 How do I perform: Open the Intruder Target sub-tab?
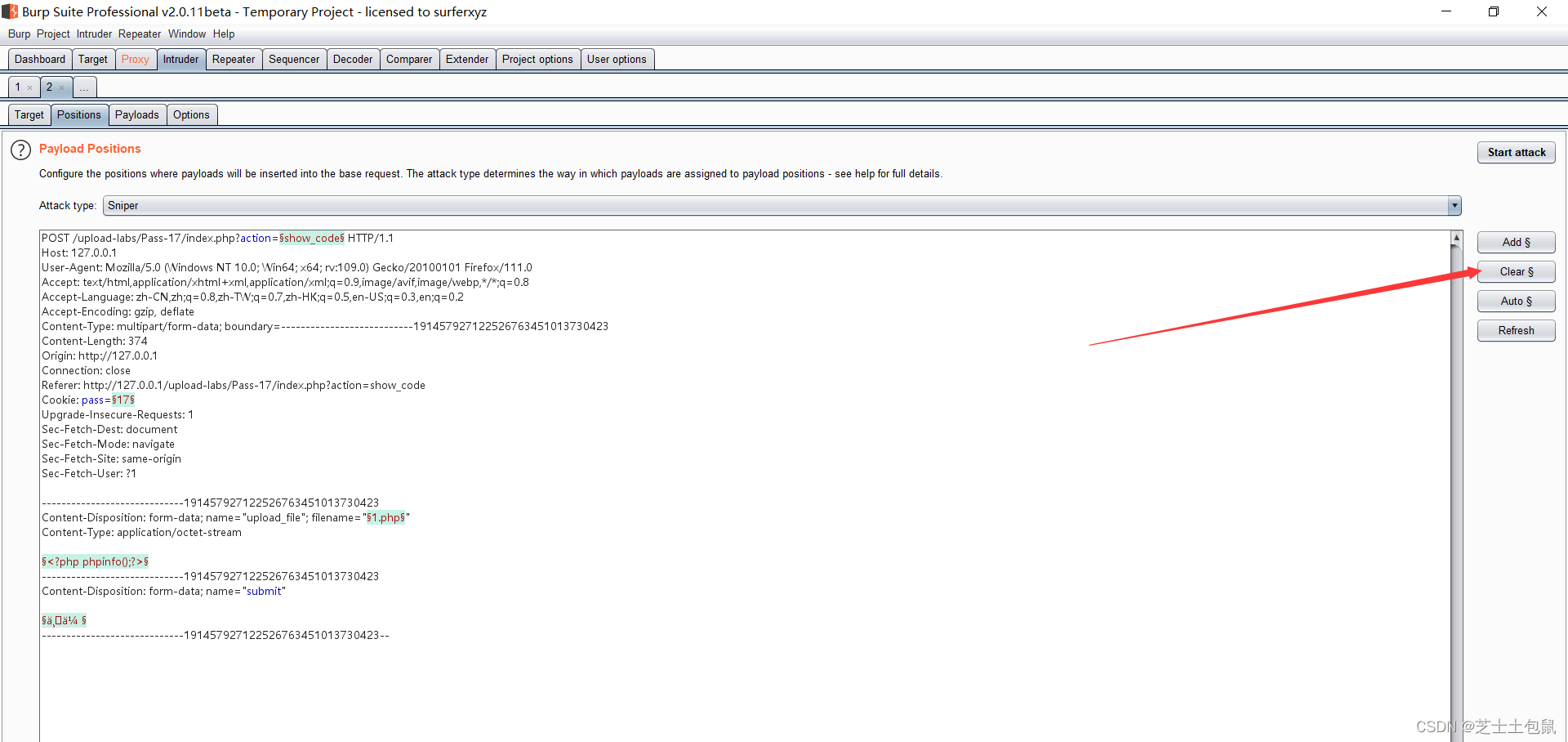[x=29, y=114]
